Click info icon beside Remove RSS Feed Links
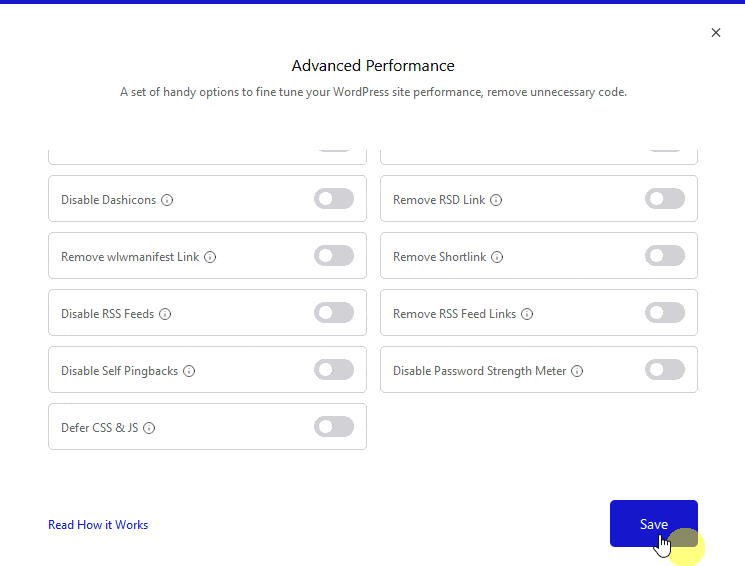This screenshot has width=745, height=566. (527, 314)
